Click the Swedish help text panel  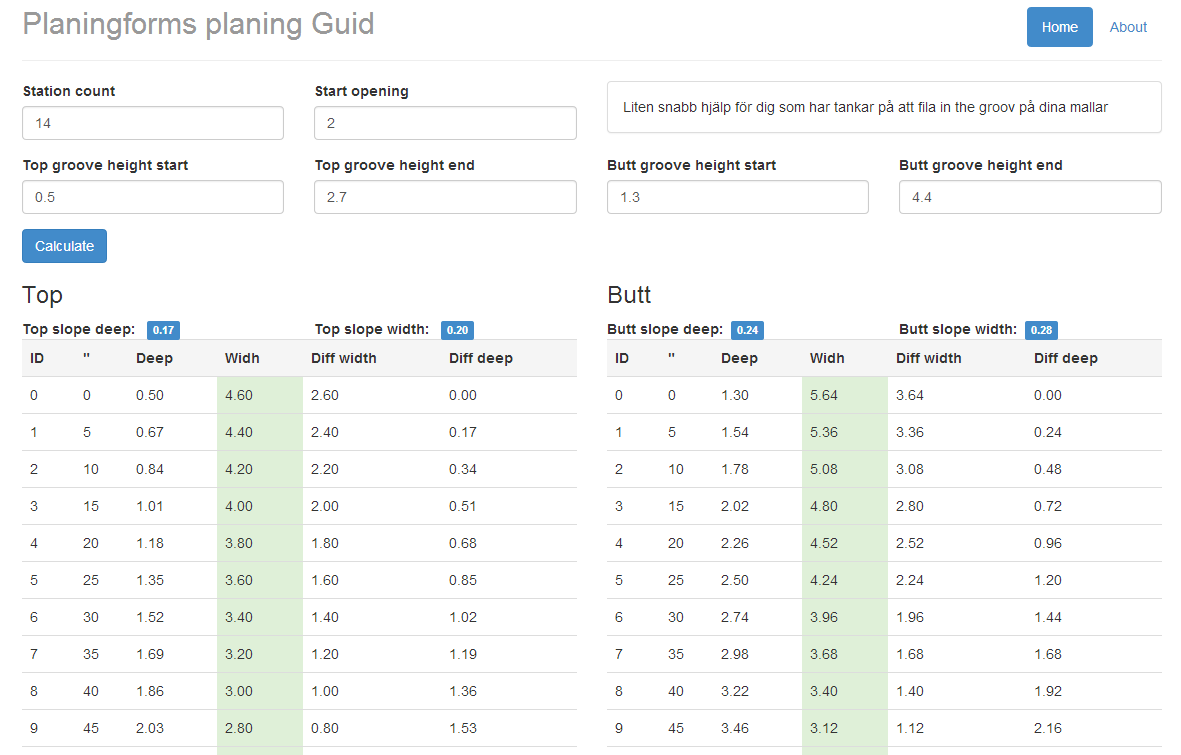point(884,107)
